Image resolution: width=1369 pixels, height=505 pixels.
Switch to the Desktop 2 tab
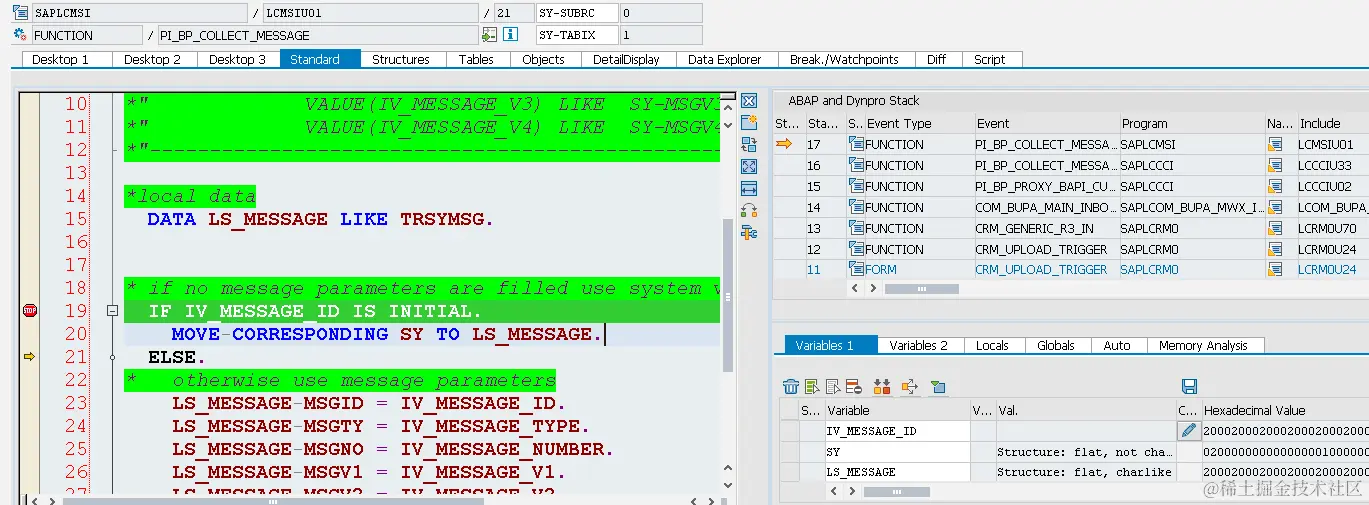152,59
